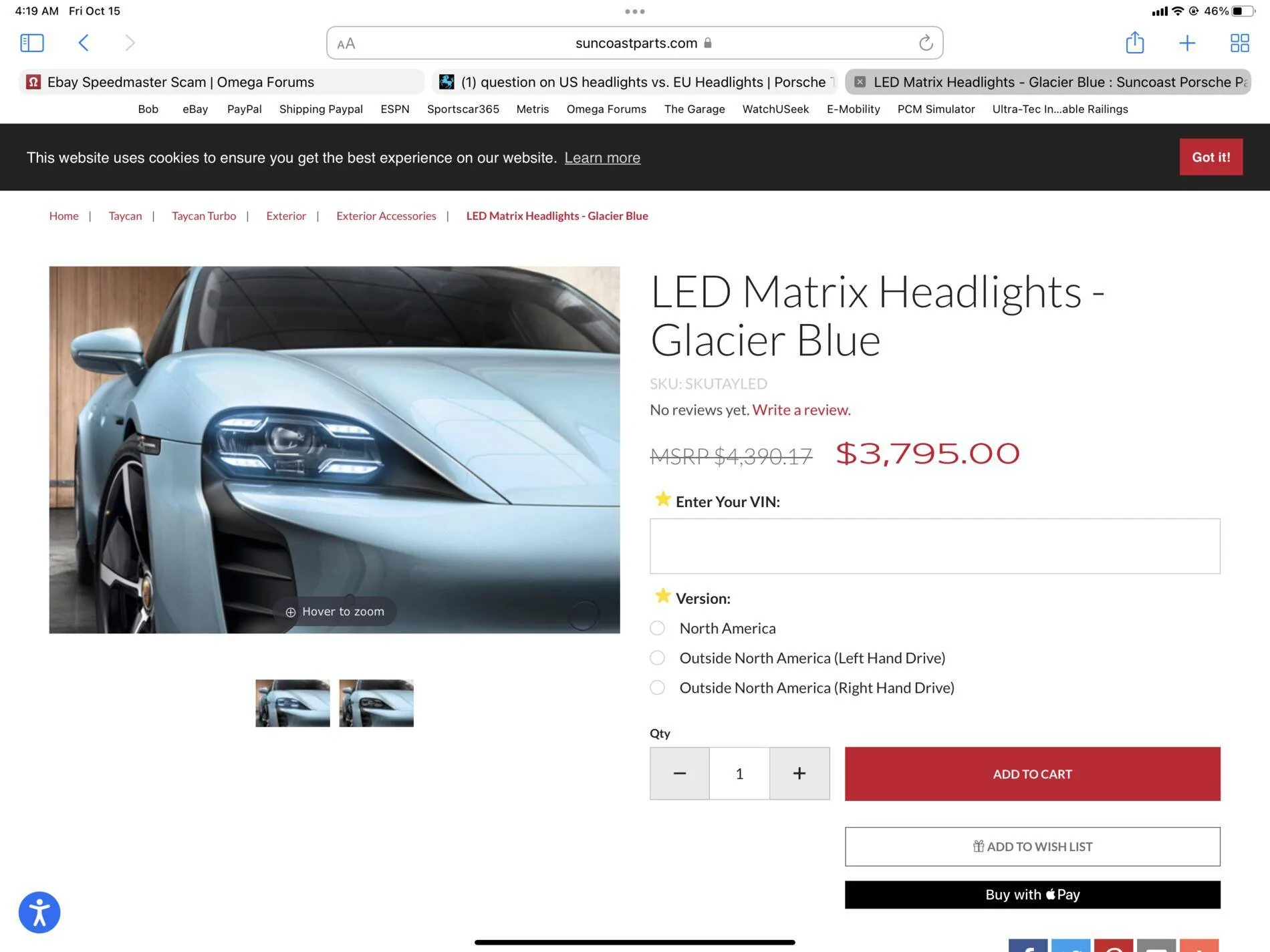The image size is (1270, 952).
Task: Tap the multitasking three dots
Action: (634, 11)
